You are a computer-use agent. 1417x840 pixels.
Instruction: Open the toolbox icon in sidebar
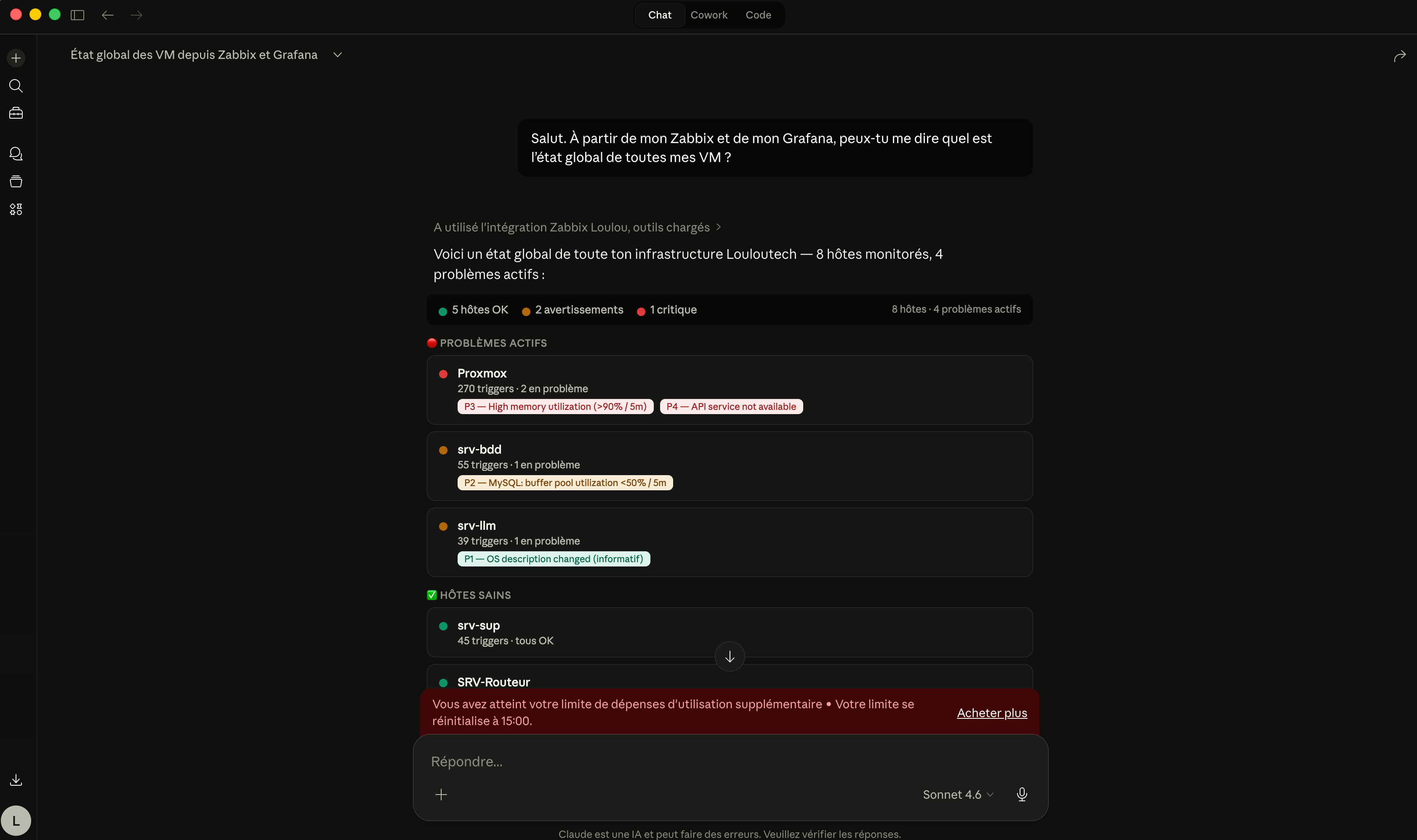coord(16,113)
